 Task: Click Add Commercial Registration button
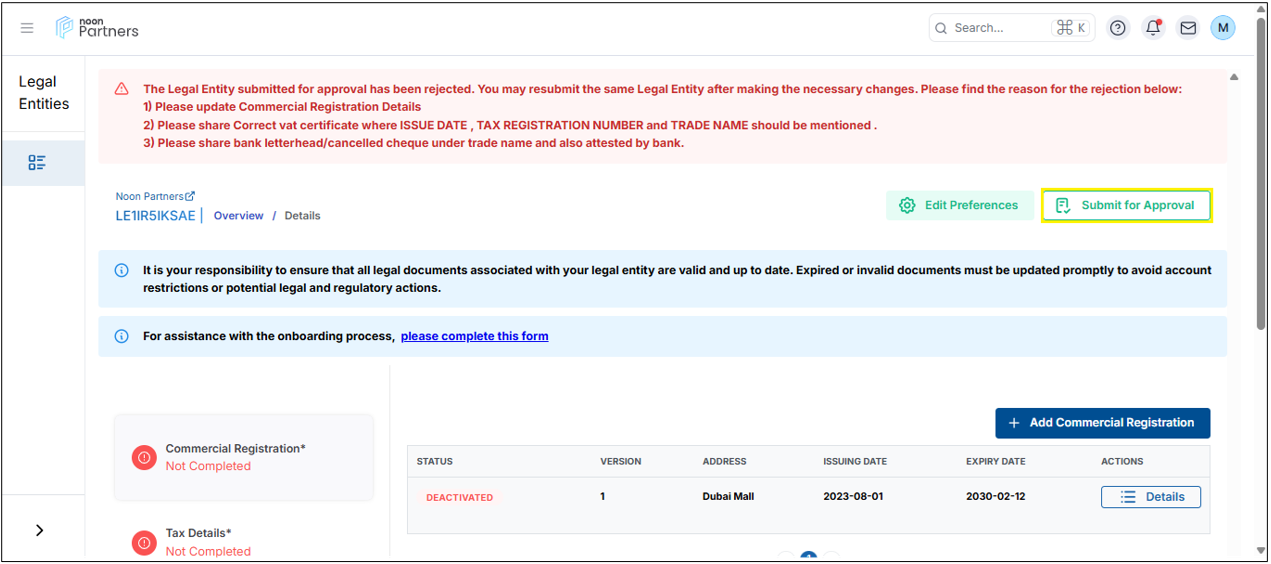point(1102,423)
